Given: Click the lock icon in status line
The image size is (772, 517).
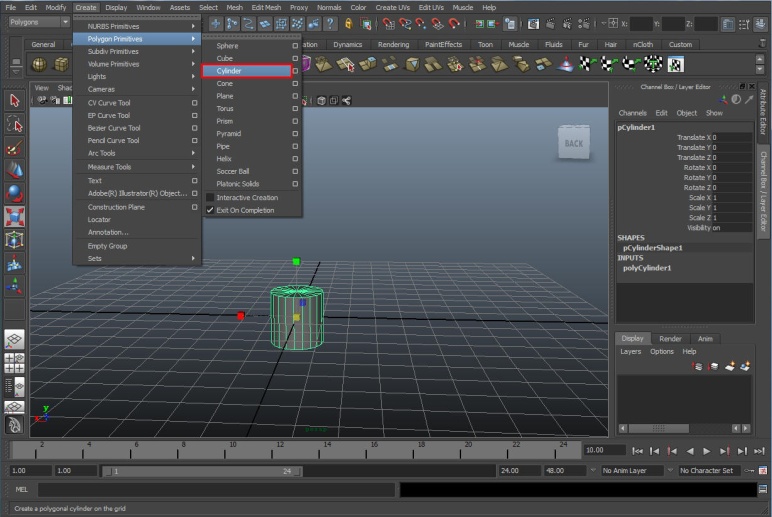Looking at the screenshot, I should pos(349,24).
